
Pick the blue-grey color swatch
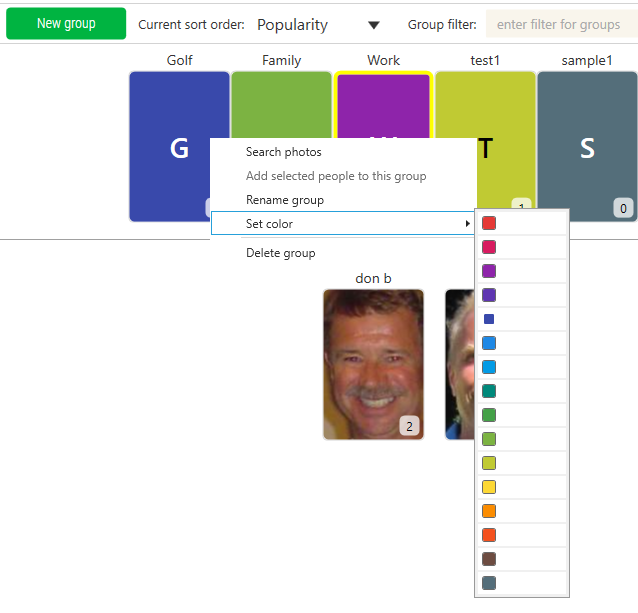489,583
